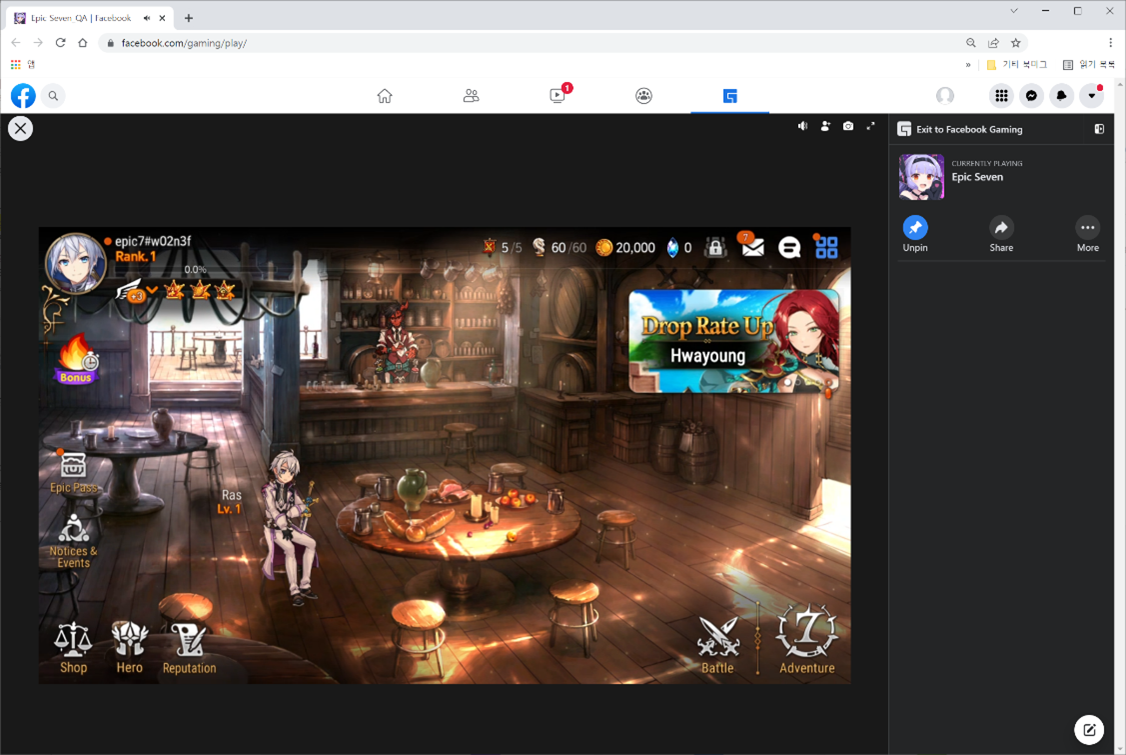Open the in-game chat bubble
Image resolution: width=1126 pixels, height=755 pixels.
click(789, 248)
